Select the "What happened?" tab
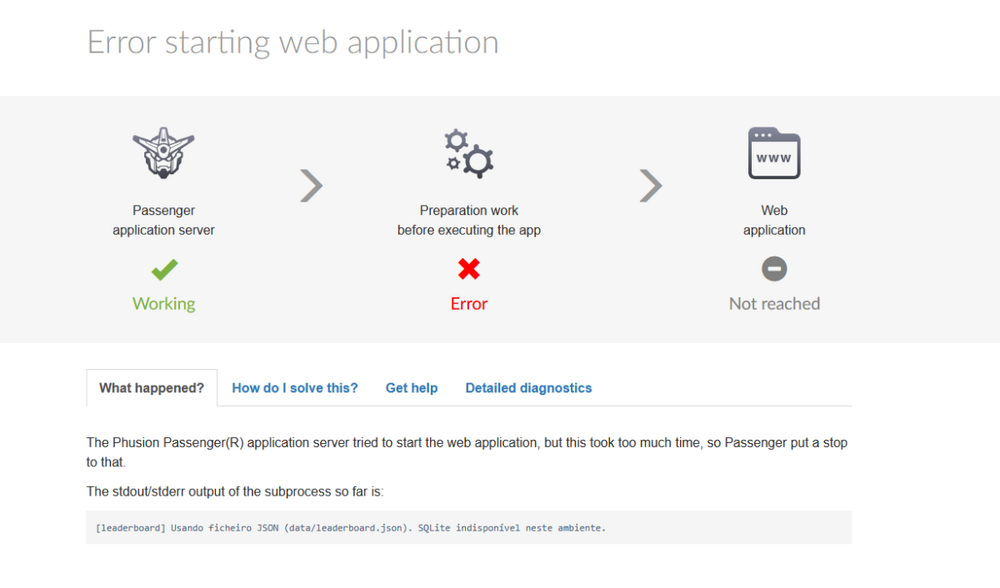1000x588 pixels. click(151, 388)
